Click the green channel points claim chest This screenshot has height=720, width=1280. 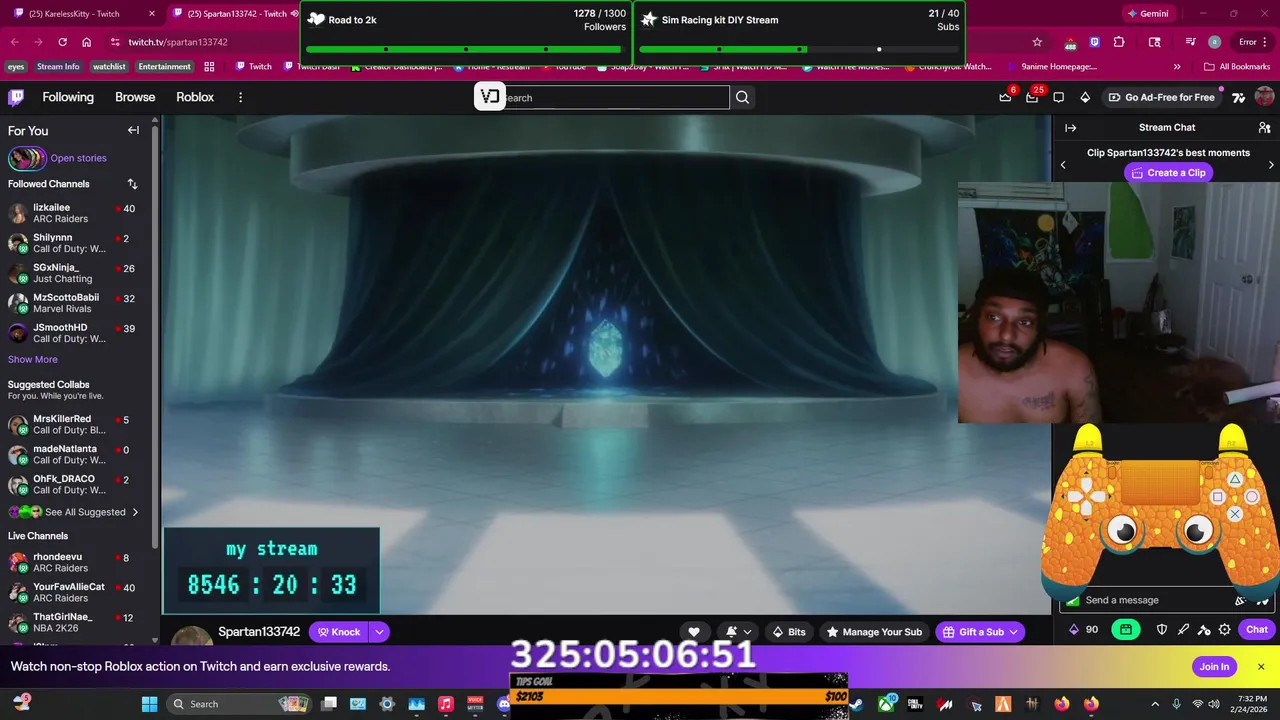click(x=1126, y=629)
